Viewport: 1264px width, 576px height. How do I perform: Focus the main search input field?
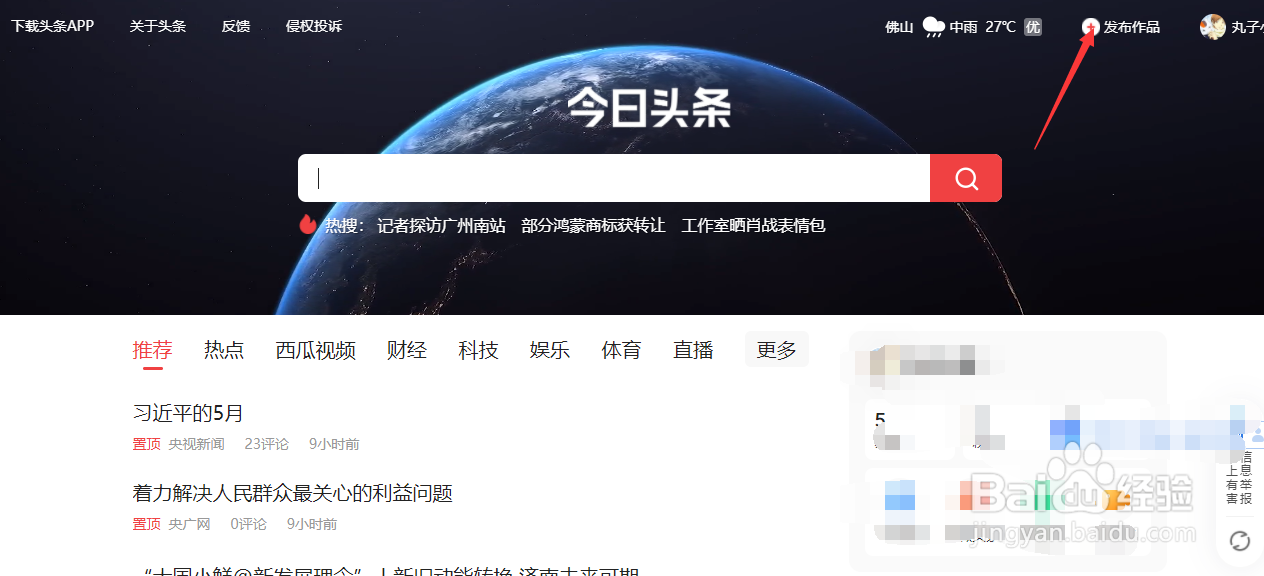point(614,178)
